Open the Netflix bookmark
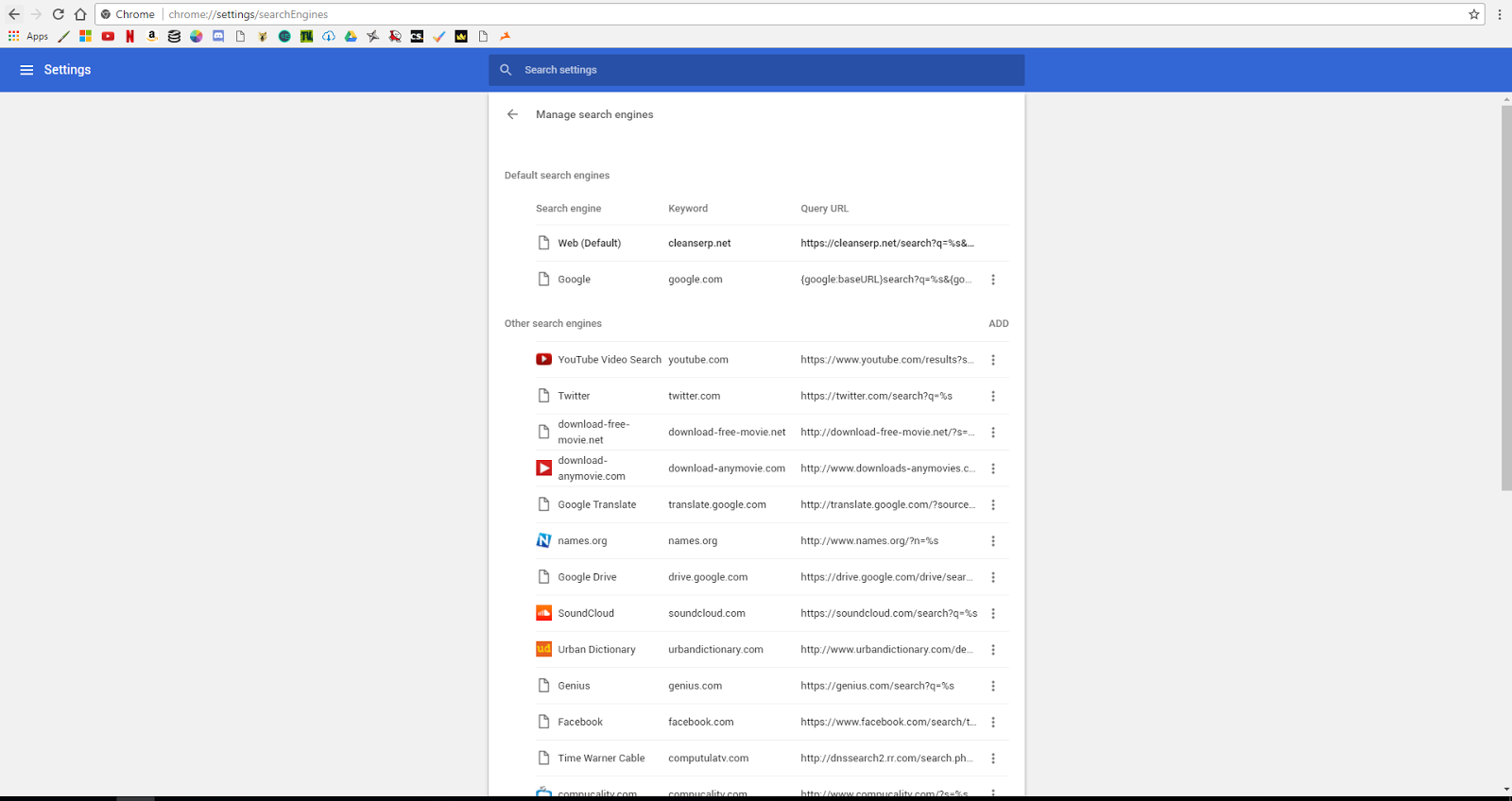Viewport: 1512px width, 801px height. 129,36
